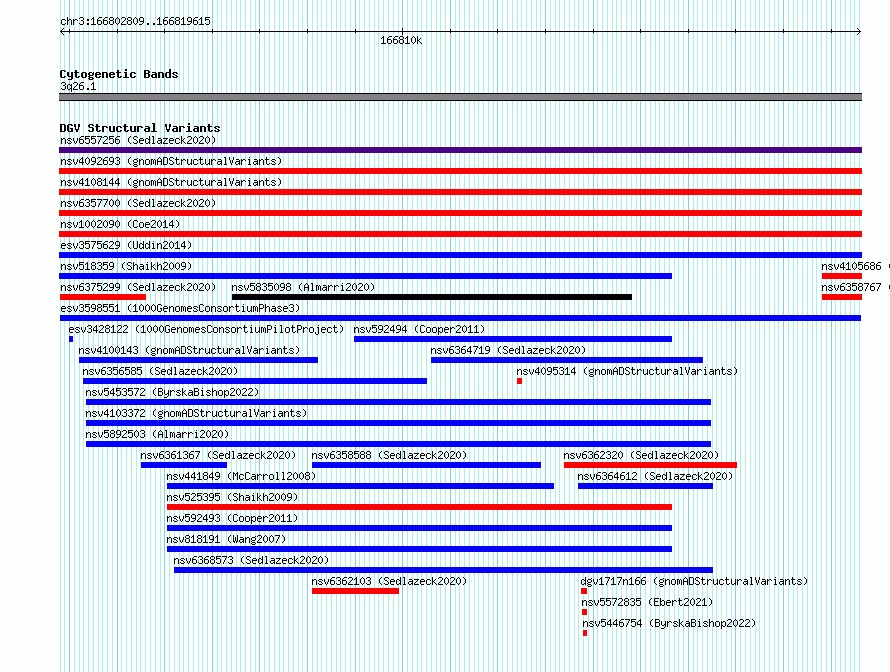Open esv3598551 (1000GenomesConsortiumPhase3) label

pos(180,308)
